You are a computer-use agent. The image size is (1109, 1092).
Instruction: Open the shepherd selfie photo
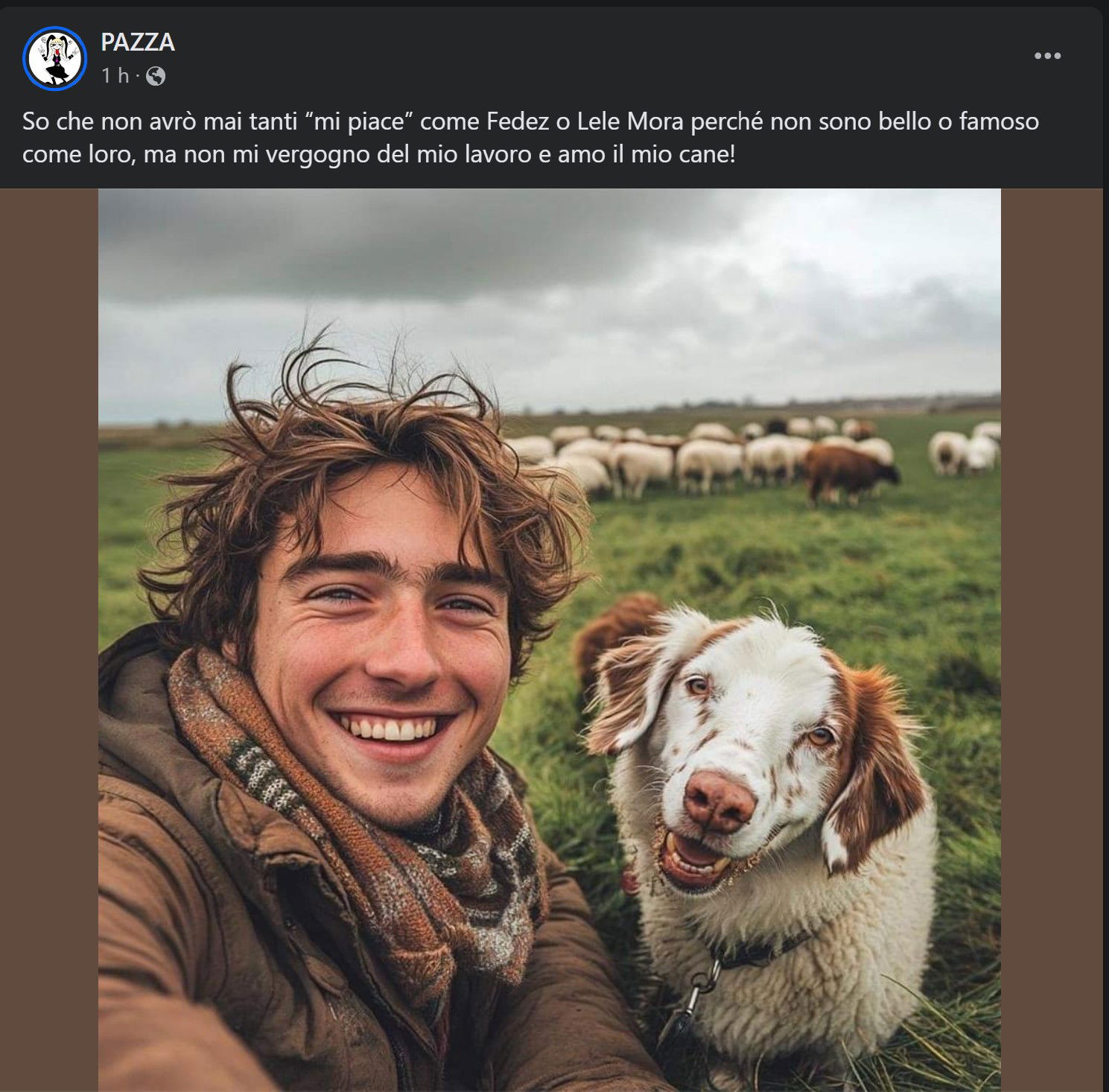(549, 521)
